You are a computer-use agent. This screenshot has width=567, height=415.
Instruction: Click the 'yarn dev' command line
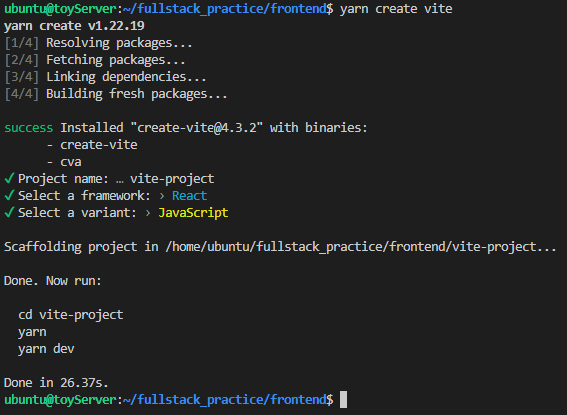pyautogui.click(x=46, y=349)
